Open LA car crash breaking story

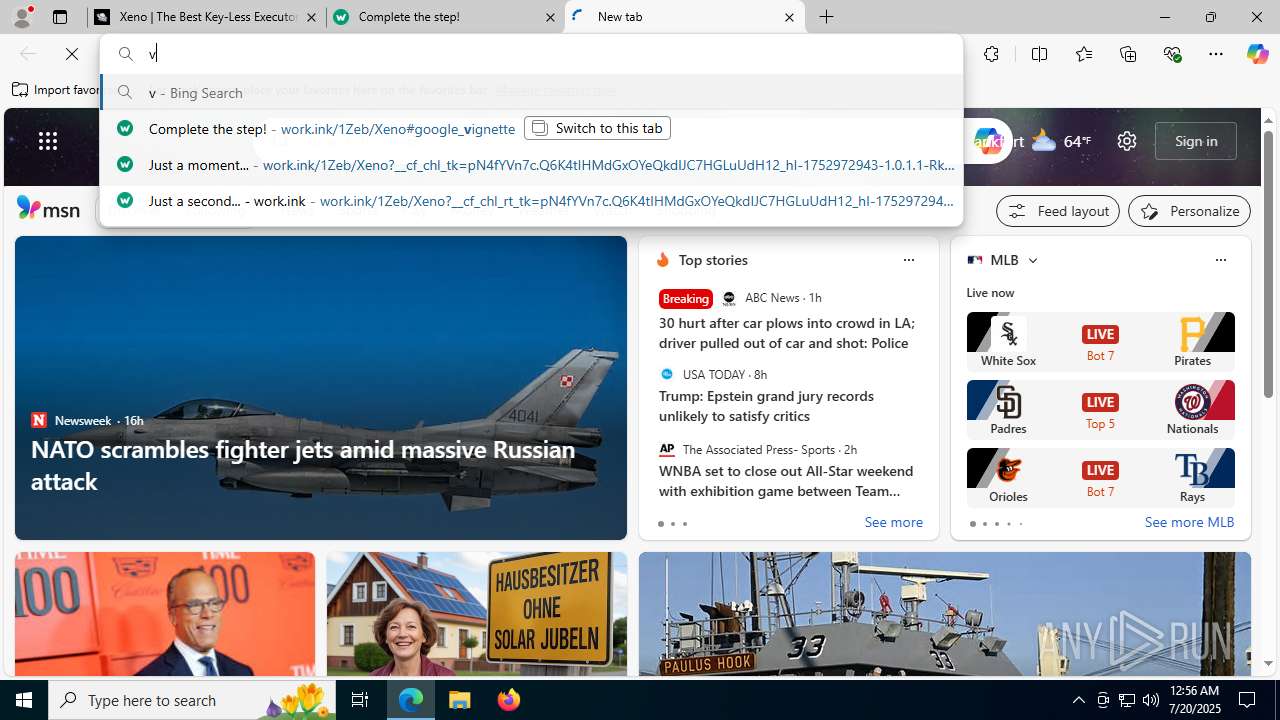(x=786, y=333)
